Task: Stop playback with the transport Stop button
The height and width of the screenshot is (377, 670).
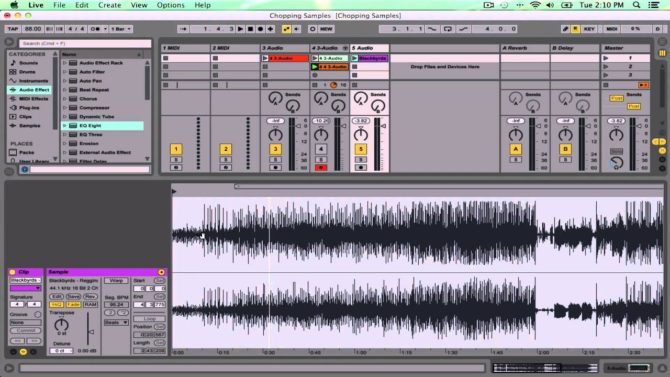Action: [x=250, y=29]
